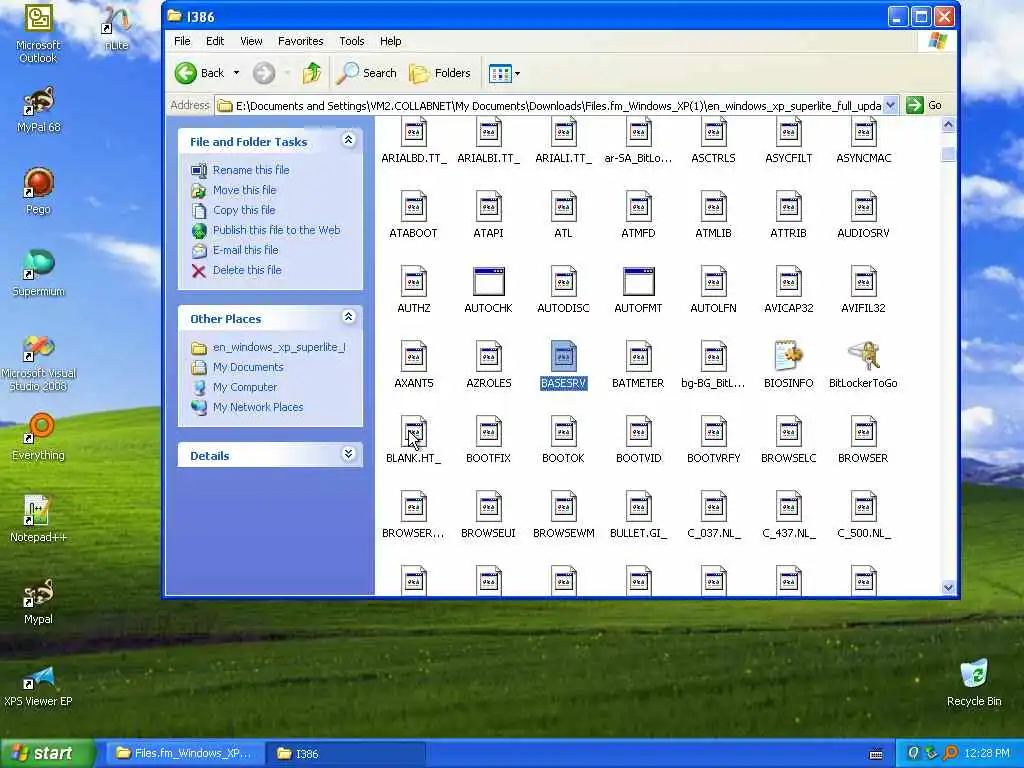Select the BASESRV file
1024x768 pixels.
(x=564, y=364)
